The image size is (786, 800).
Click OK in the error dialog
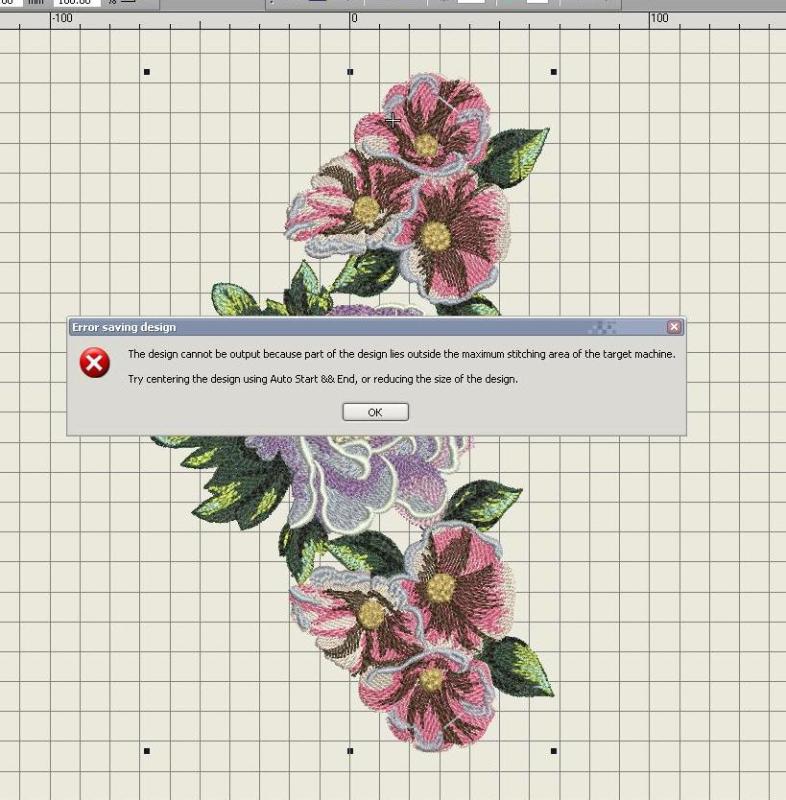coord(375,412)
